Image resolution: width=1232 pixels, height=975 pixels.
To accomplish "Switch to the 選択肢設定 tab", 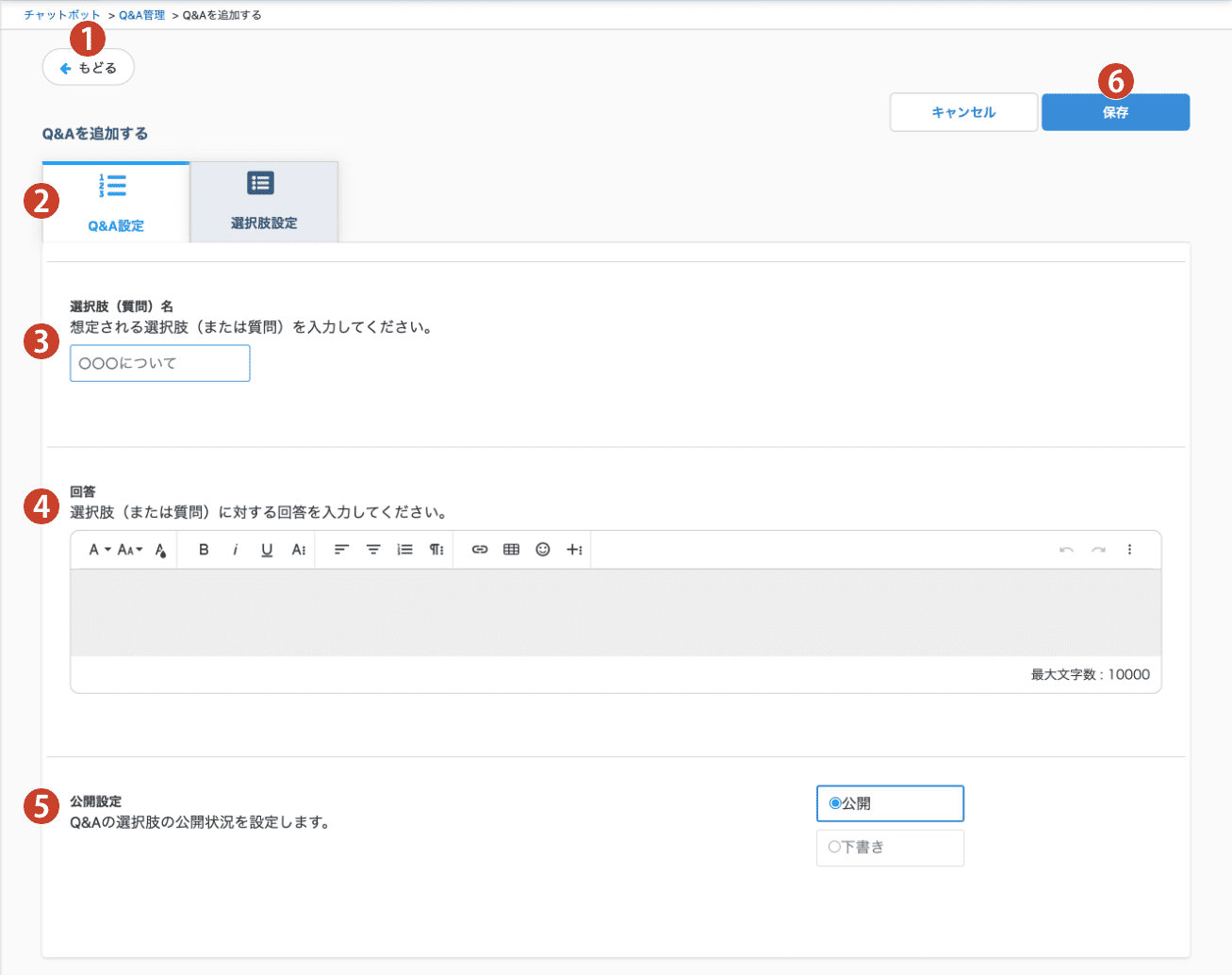I will pyautogui.click(x=264, y=202).
